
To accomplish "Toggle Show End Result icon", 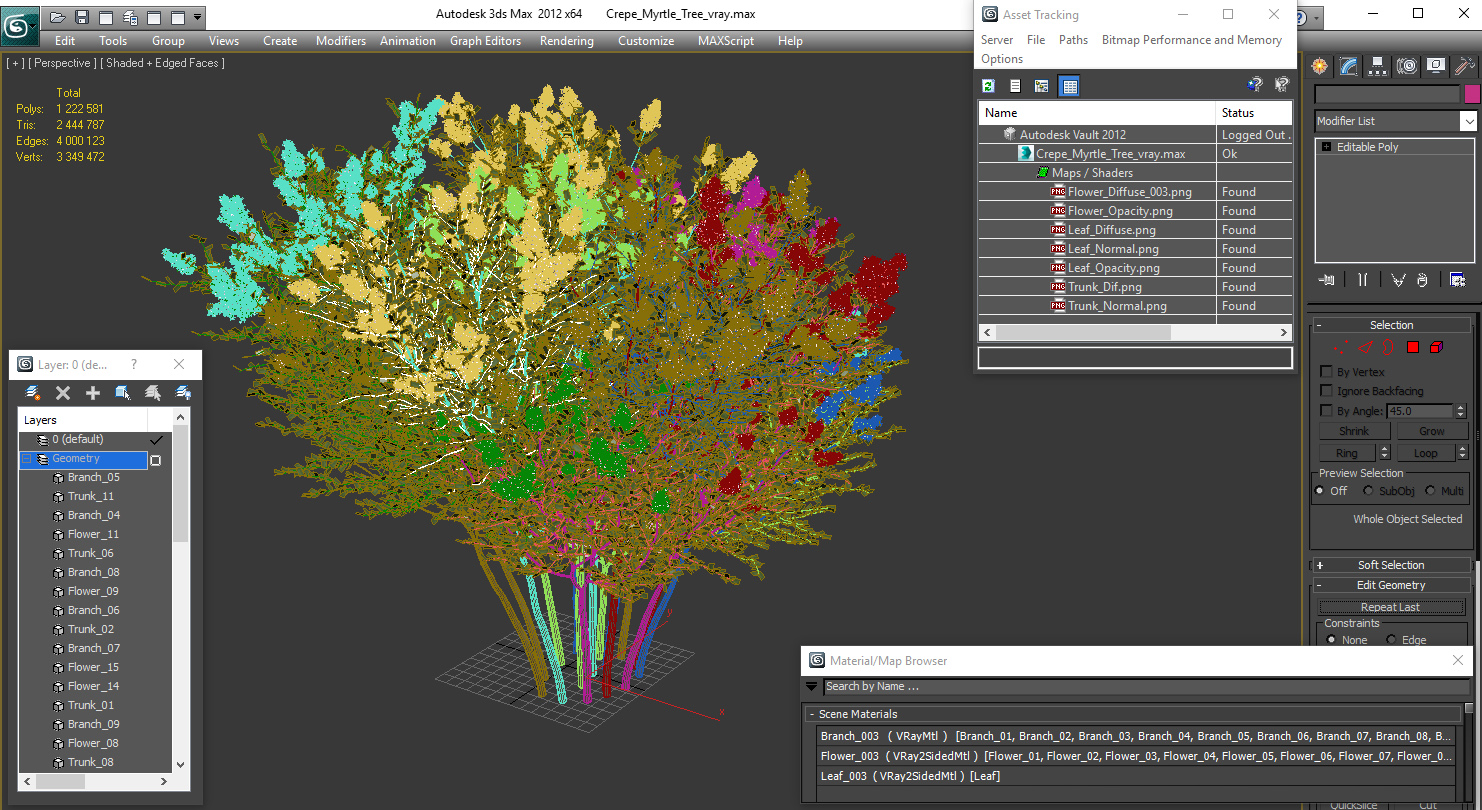I will (x=1362, y=280).
